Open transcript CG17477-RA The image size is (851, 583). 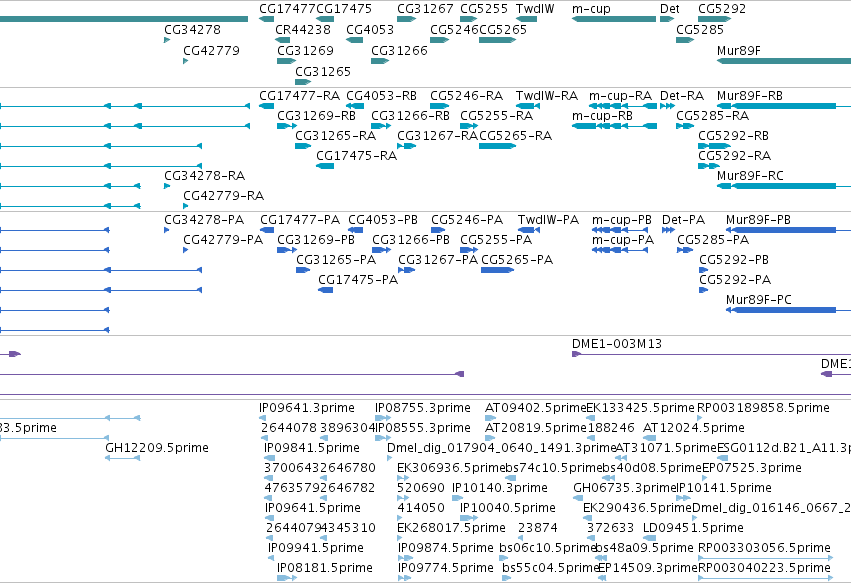click(x=266, y=106)
